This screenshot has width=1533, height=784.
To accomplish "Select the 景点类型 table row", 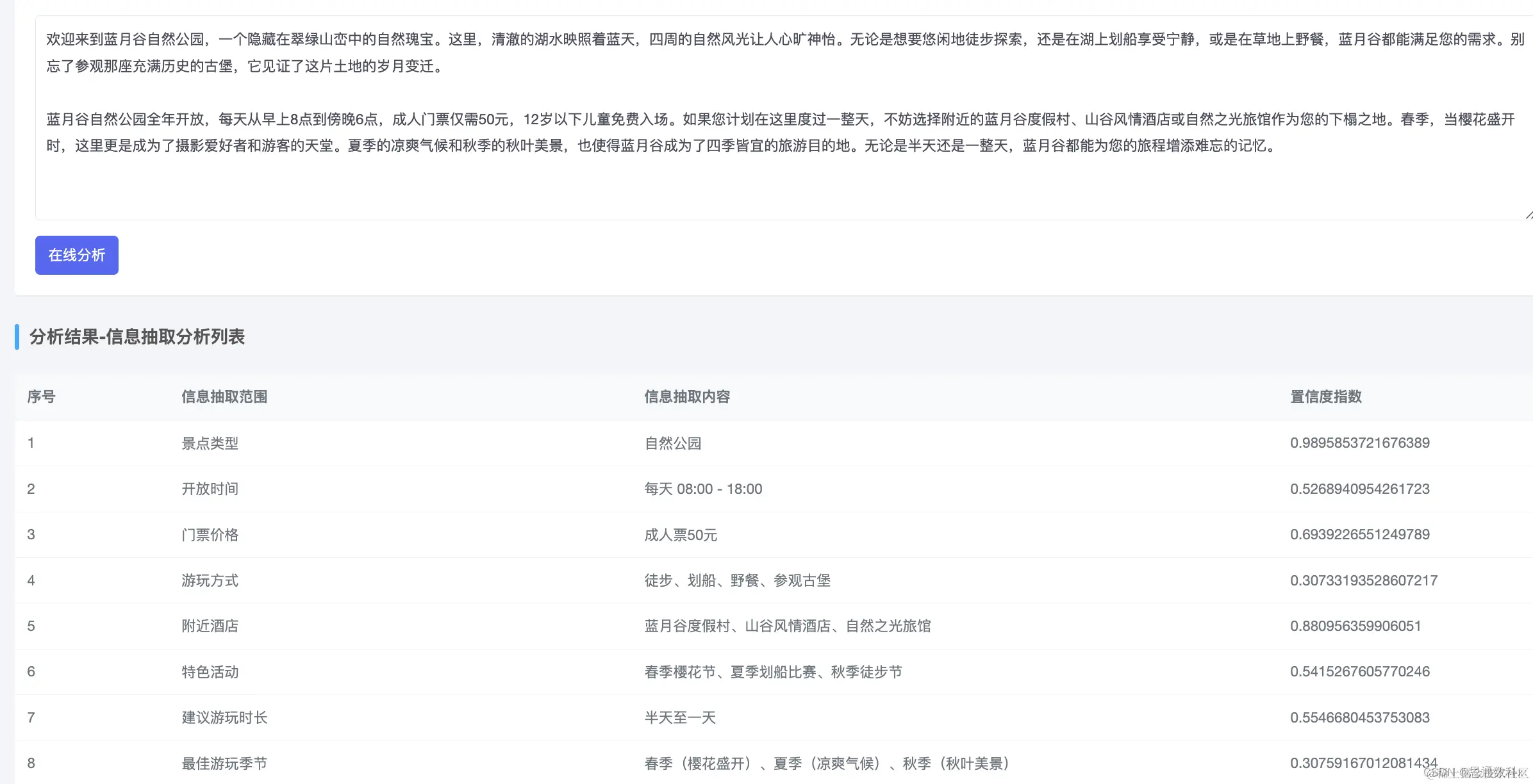I will click(x=210, y=443).
